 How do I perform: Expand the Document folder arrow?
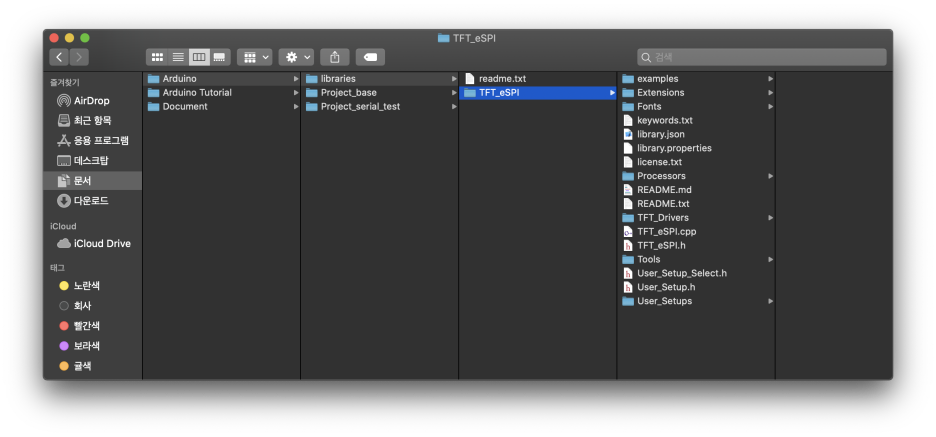(295, 106)
